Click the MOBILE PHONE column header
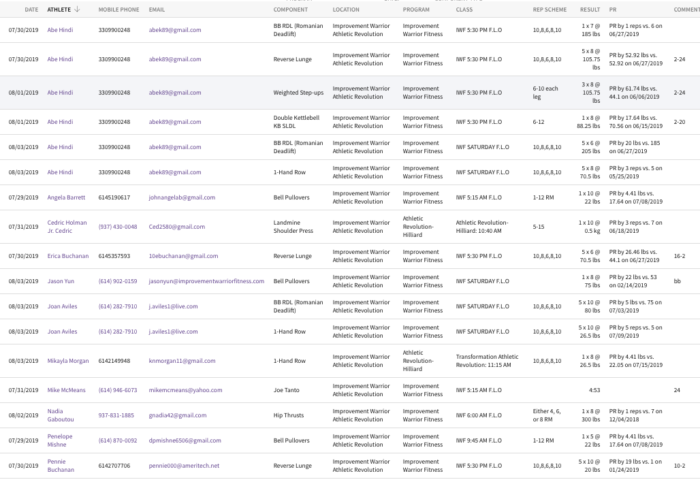Image resolution: width=700 pixels, height=482 pixels. click(119, 9)
